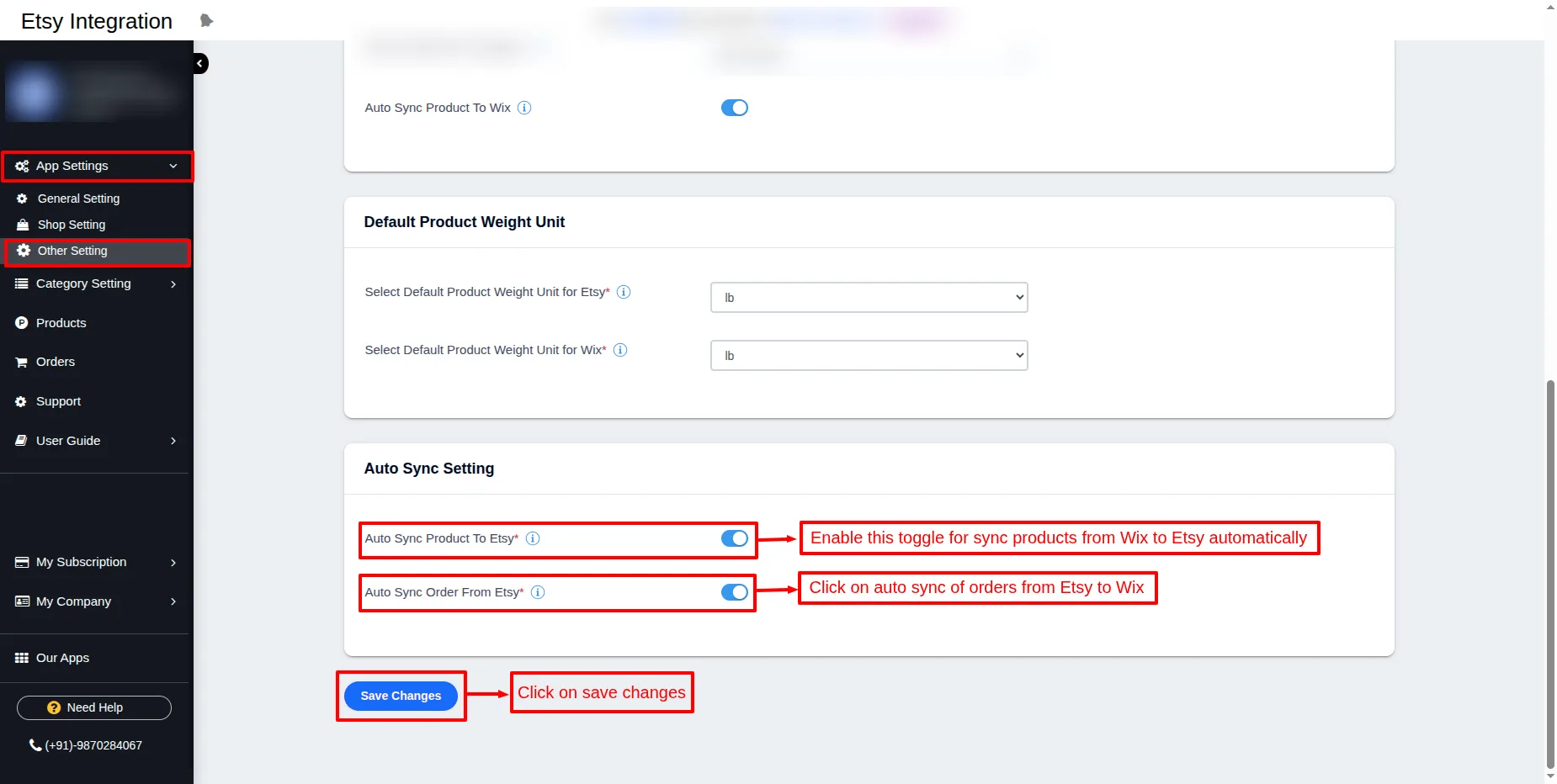Click the My Company menu label
The width and height of the screenshot is (1557, 784).
click(x=74, y=601)
